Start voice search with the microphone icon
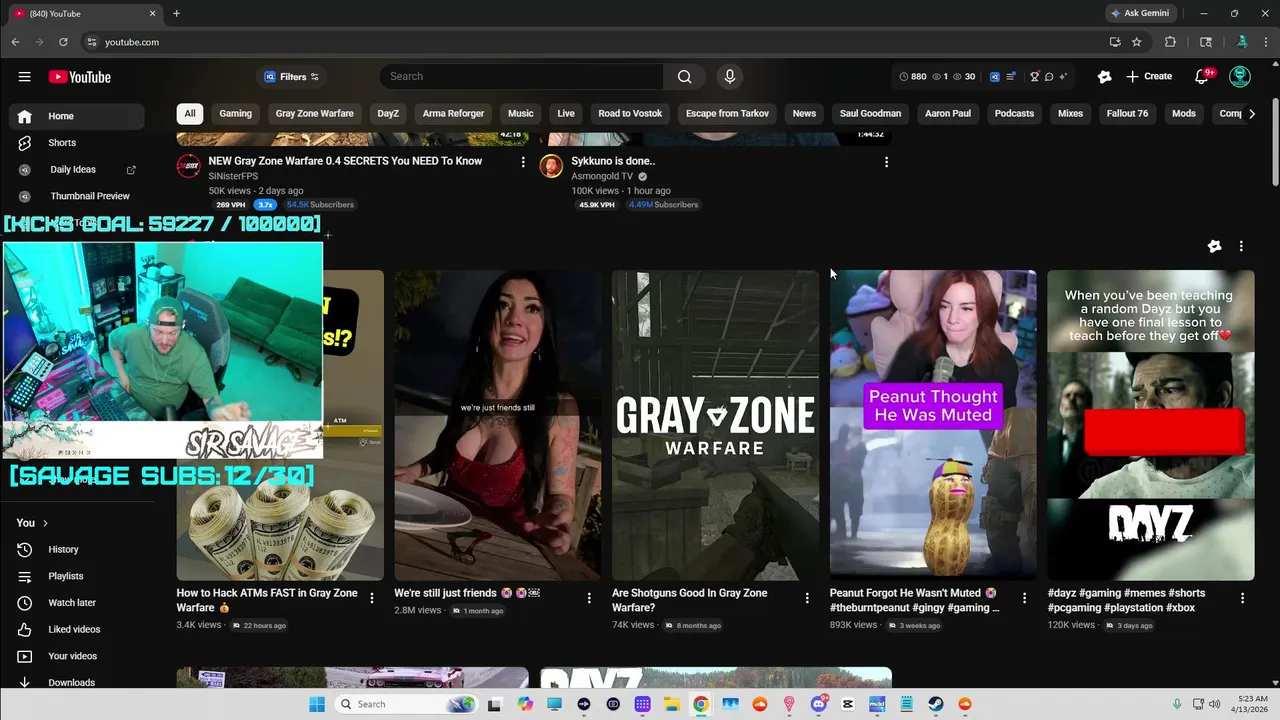Image resolution: width=1280 pixels, height=720 pixels. pyautogui.click(x=730, y=77)
